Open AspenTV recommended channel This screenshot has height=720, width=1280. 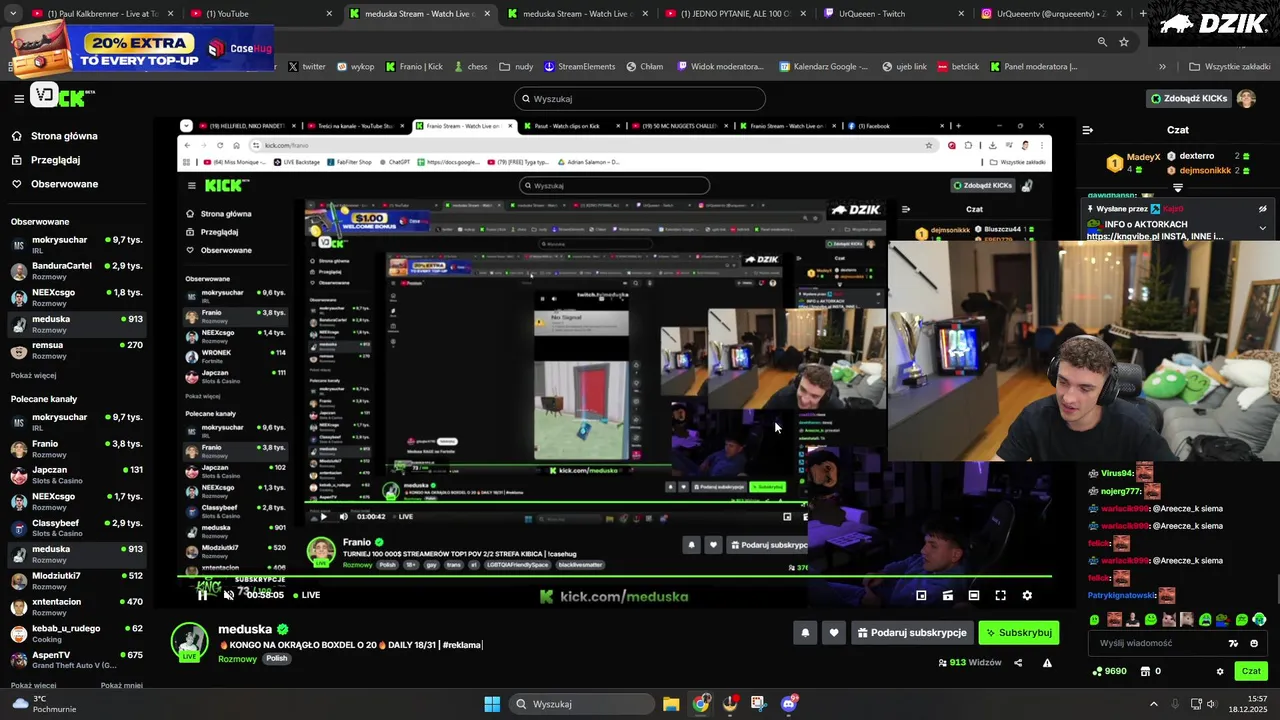tap(76, 660)
